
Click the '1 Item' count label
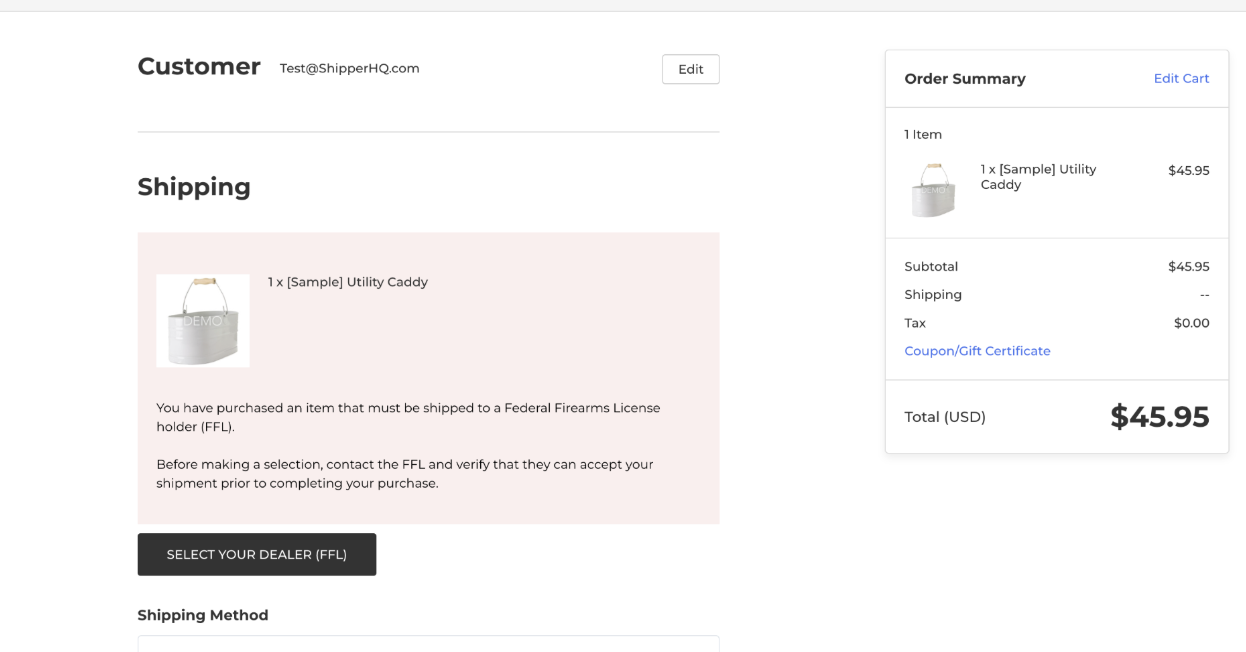[923, 134]
